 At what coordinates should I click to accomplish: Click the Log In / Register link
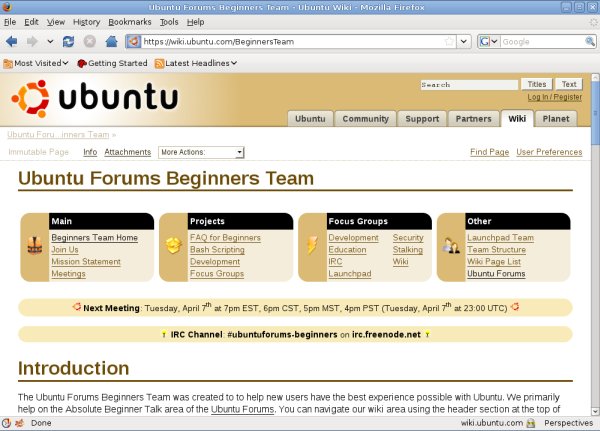pos(554,97)
